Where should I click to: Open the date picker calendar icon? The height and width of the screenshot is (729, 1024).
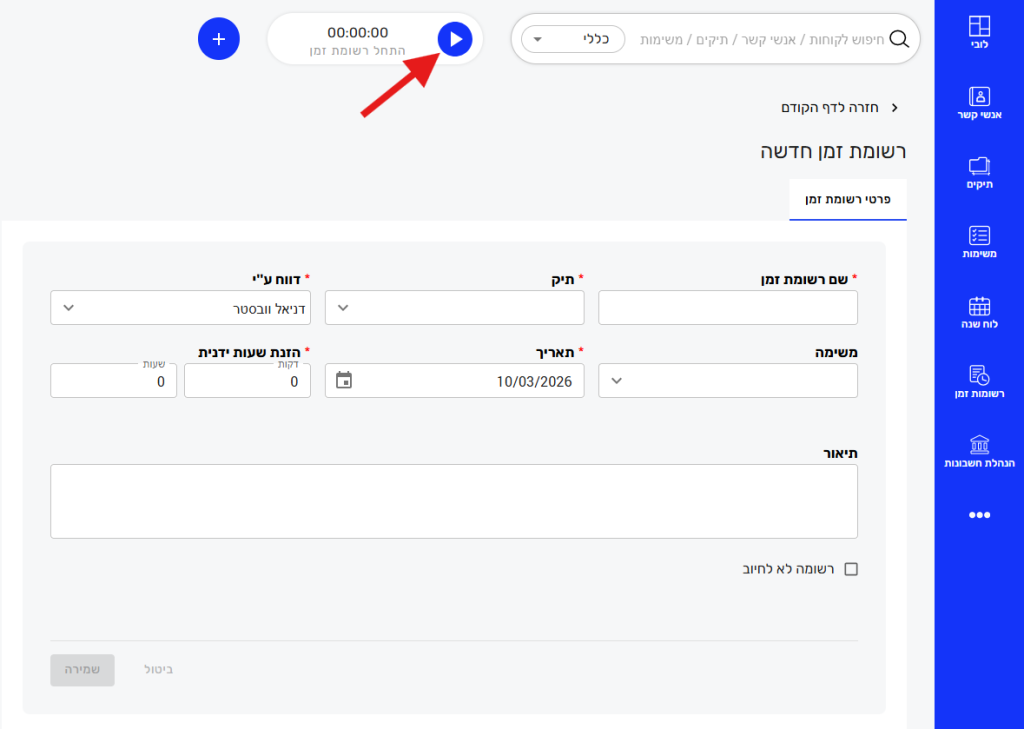point(344,380)
